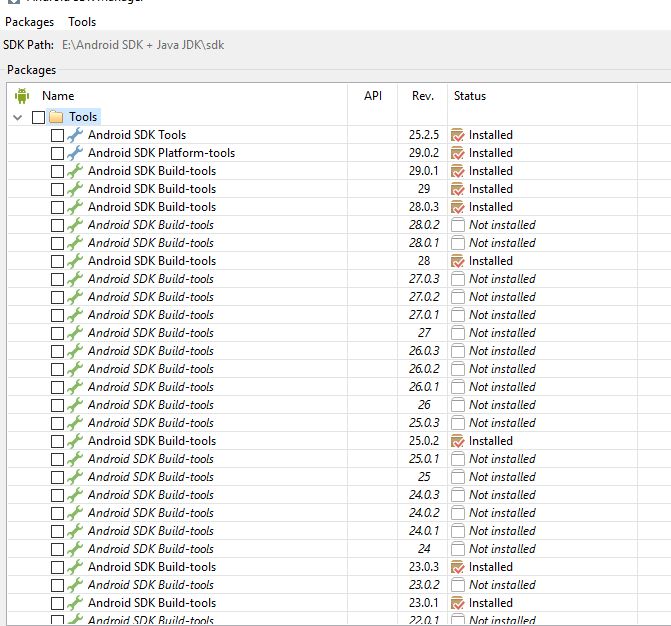
Task: Sort by the Status column header
Action: click(470, 96)
